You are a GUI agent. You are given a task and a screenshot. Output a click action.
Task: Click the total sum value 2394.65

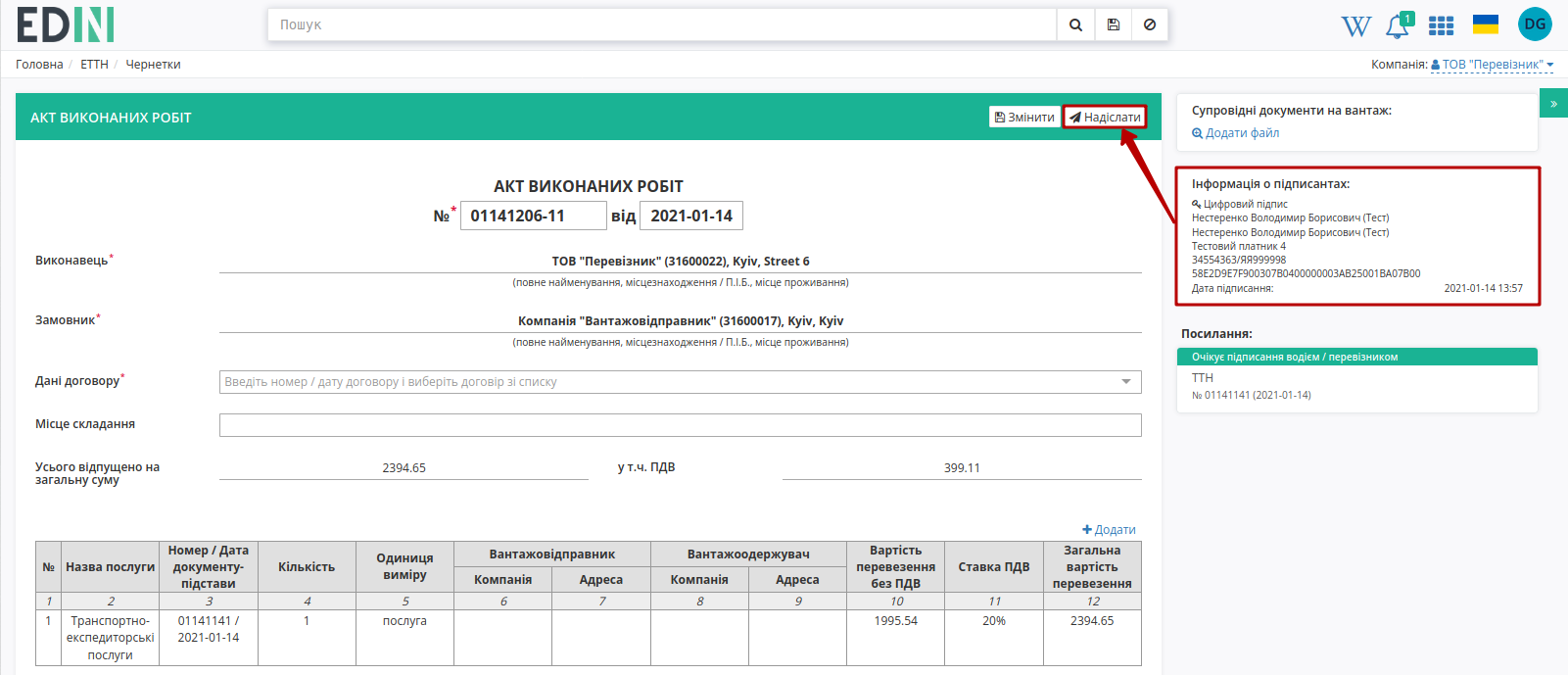pyautogui.click(x=404, y=468)
